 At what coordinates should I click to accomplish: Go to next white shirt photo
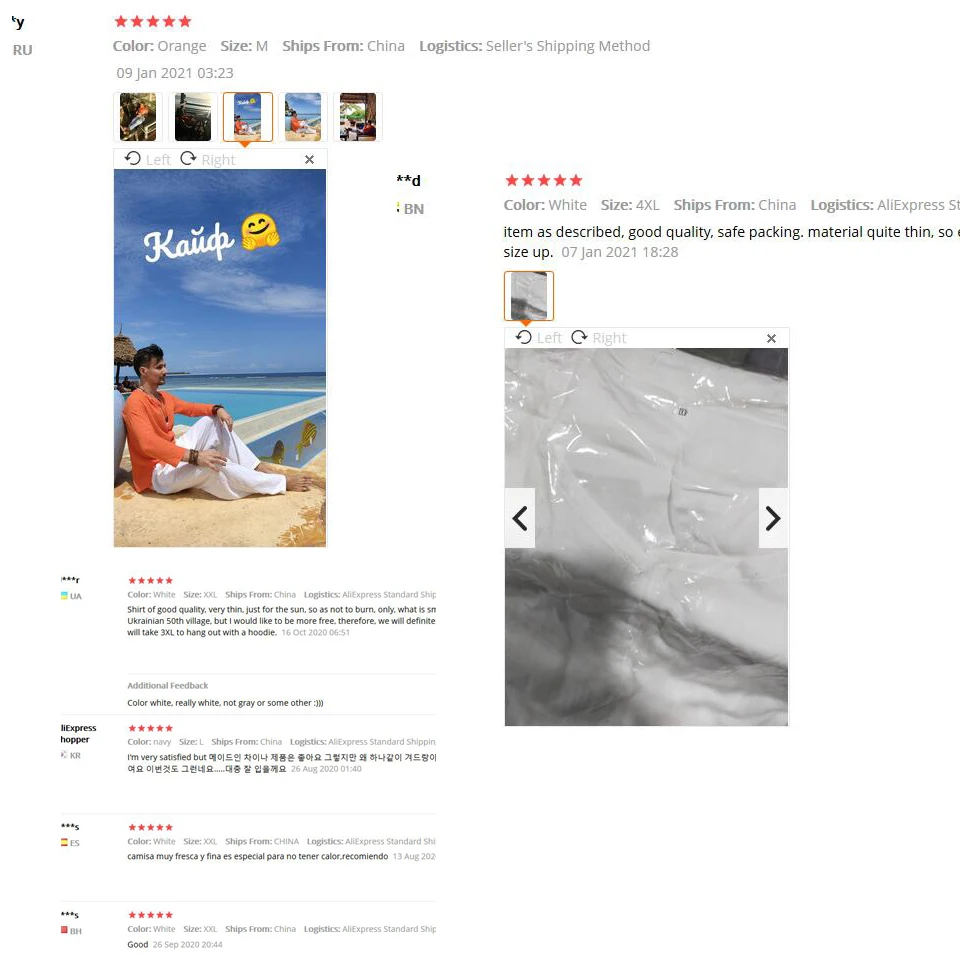(773, 518)
